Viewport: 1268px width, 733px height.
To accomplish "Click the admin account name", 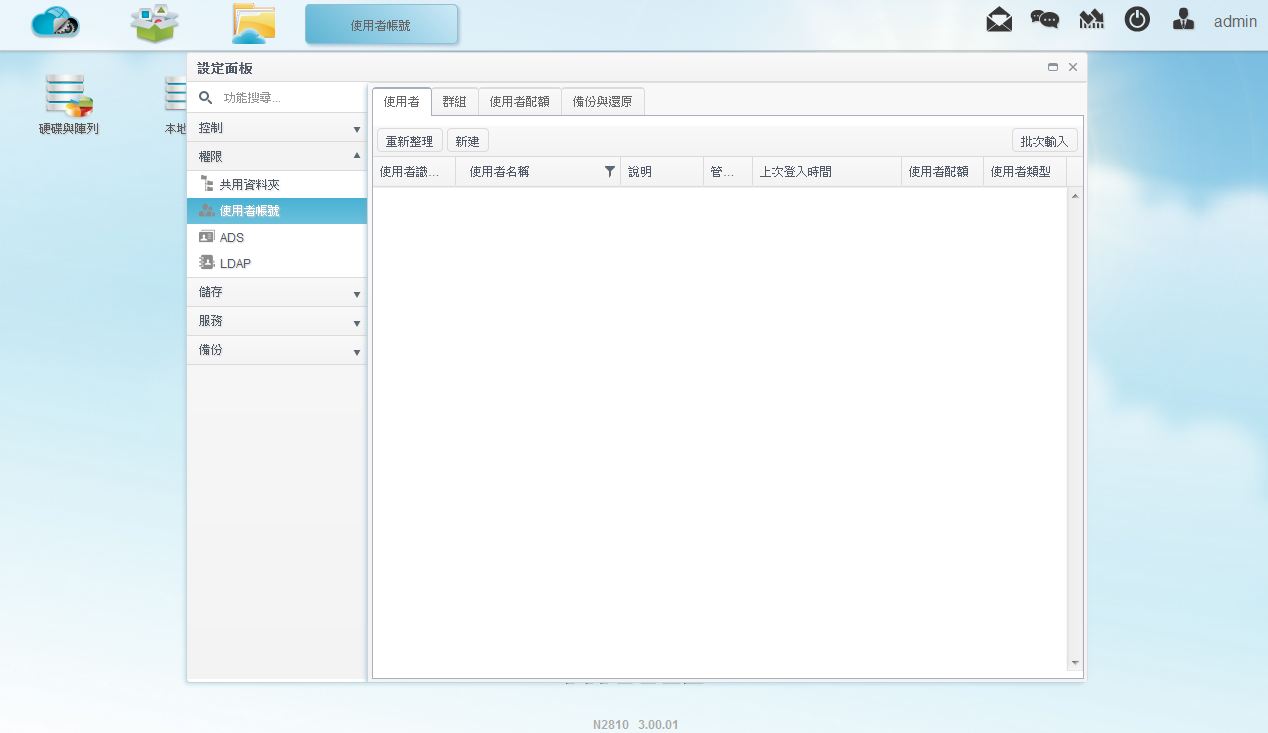I will pos(1235,21).
